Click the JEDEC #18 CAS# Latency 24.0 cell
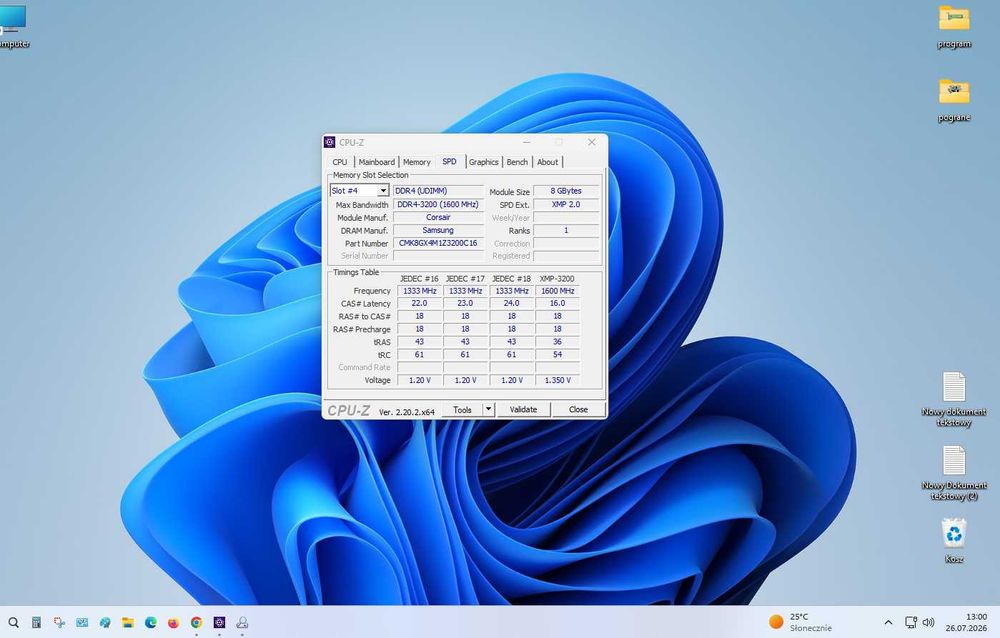 [511, 304]
